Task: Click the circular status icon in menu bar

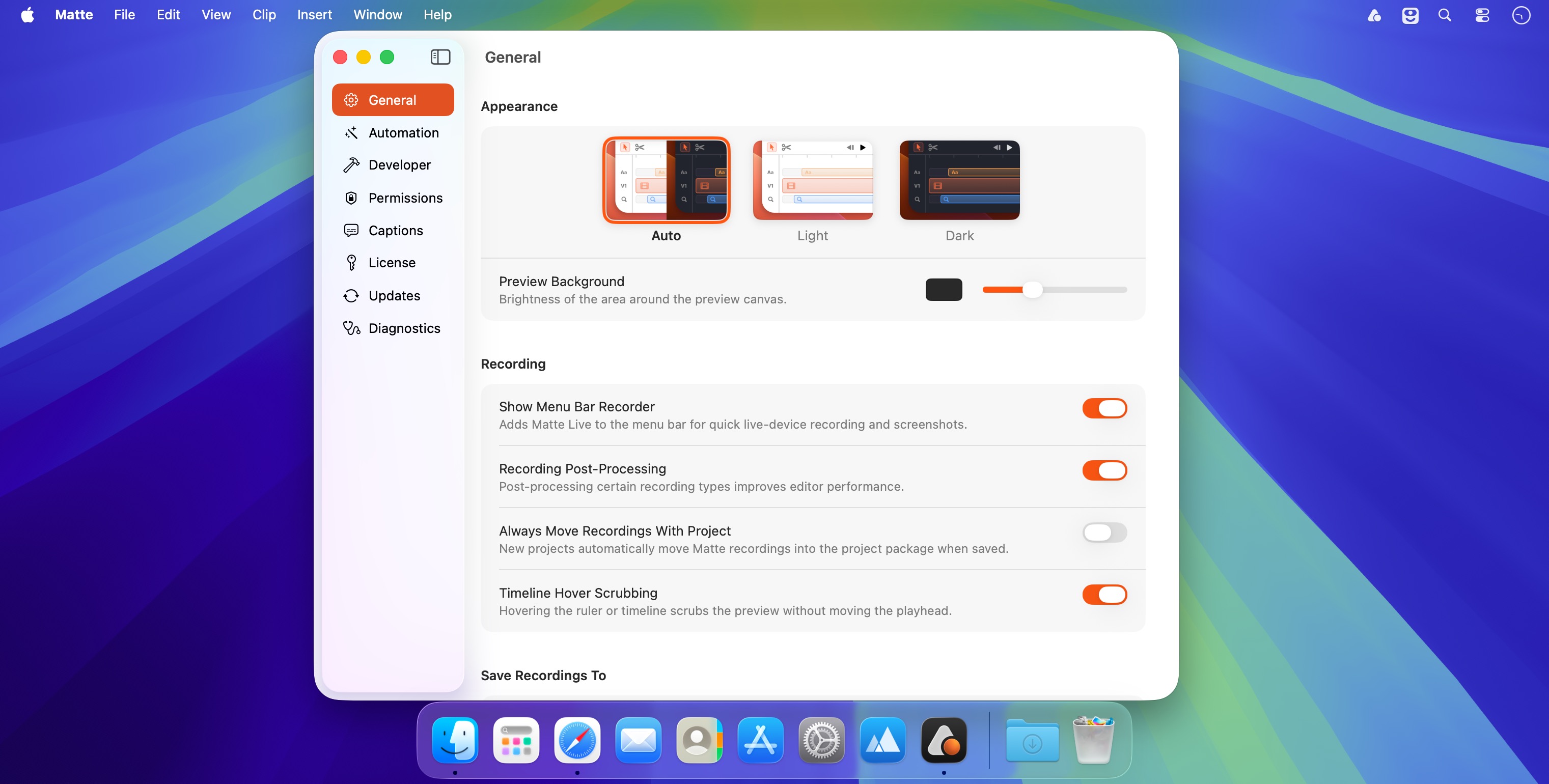Action: tap(1520, 15)
